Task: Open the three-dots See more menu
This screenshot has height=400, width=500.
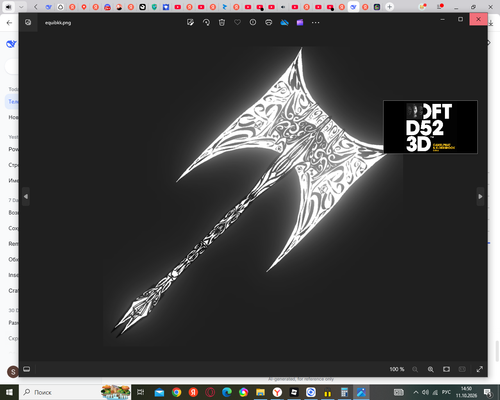Action: [x=315, y=22]
